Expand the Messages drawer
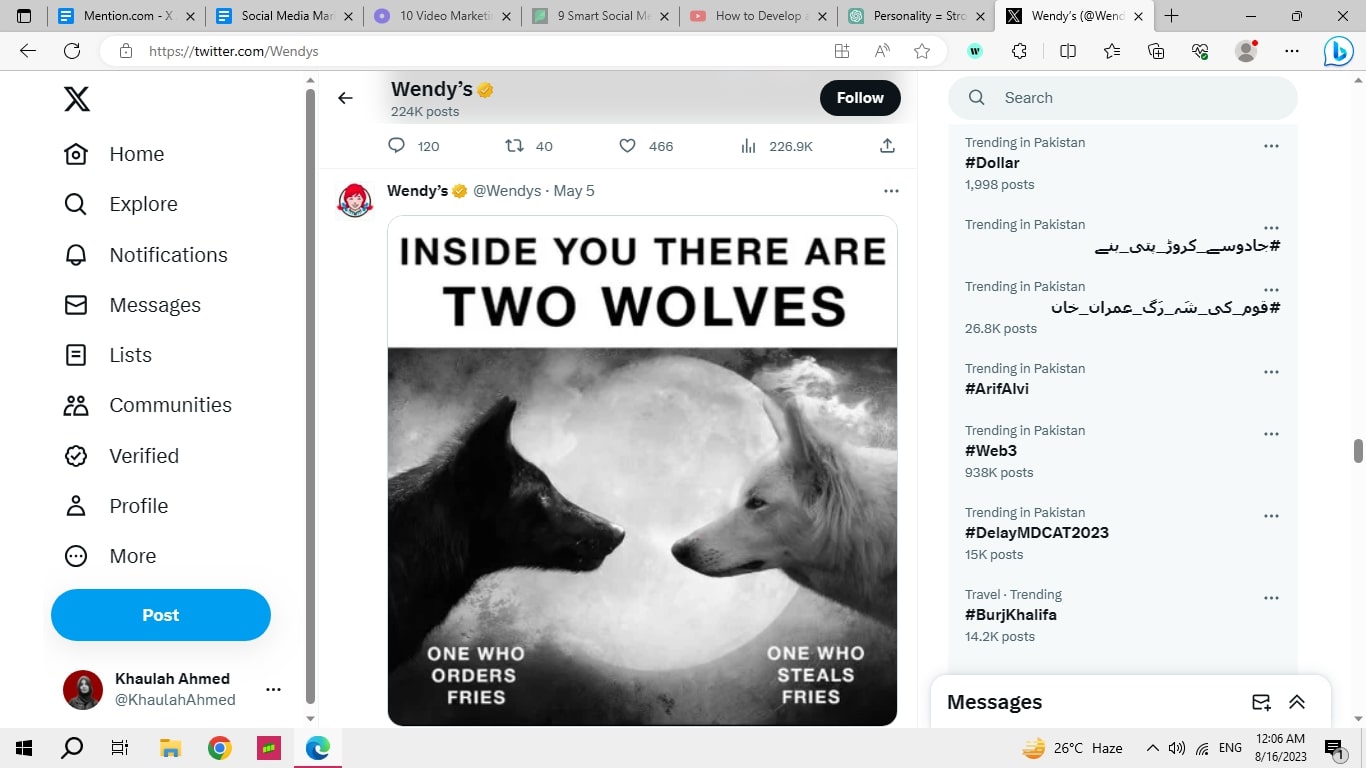 click(x=1297, y=702)
